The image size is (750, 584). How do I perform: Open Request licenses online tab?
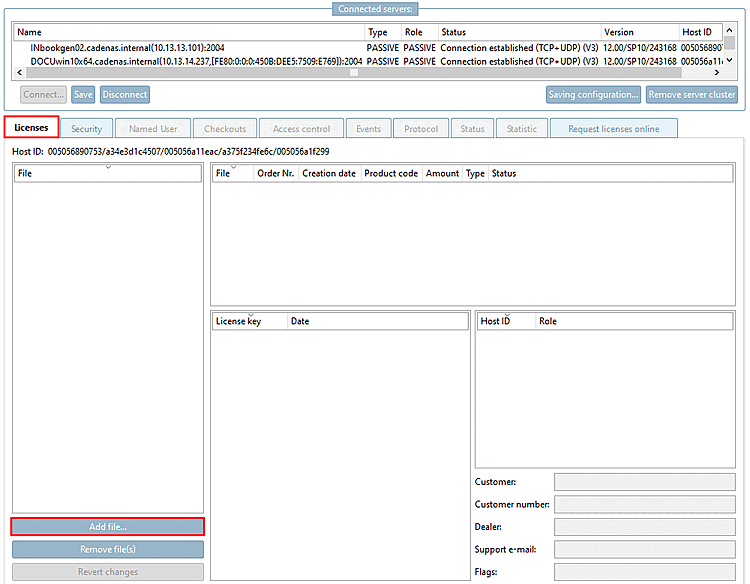614,129
